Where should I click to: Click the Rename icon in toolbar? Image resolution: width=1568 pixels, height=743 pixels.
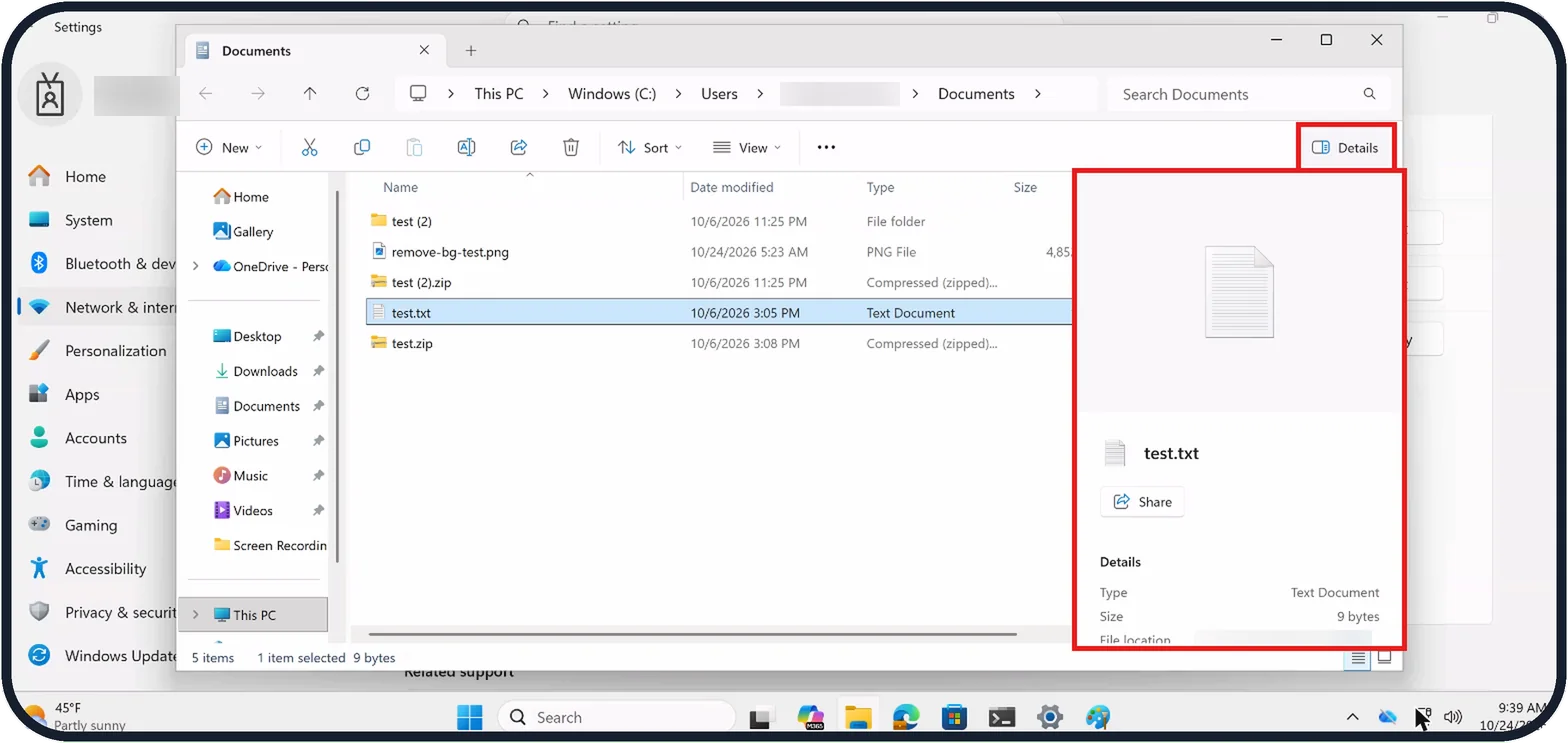pos(466,147)
